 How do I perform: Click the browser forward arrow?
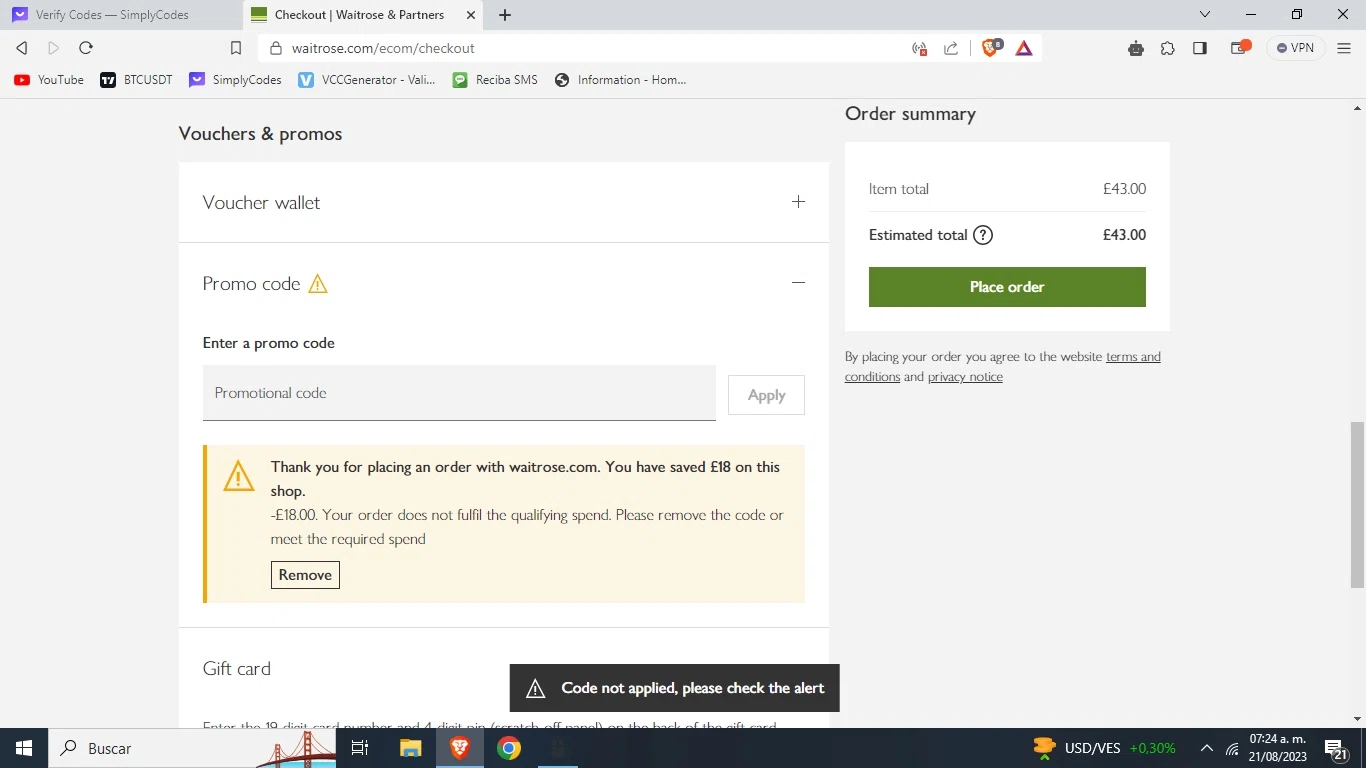pyautogui.click(x=54, y=48)
